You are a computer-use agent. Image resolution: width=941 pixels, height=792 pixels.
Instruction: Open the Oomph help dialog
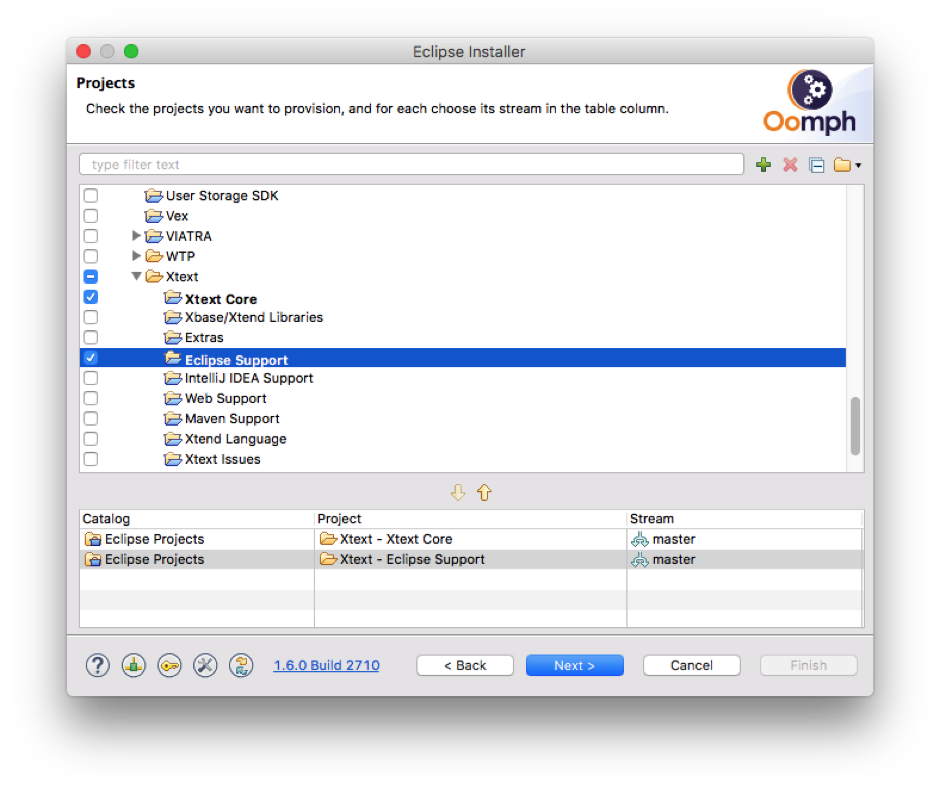tap(97, 665)
